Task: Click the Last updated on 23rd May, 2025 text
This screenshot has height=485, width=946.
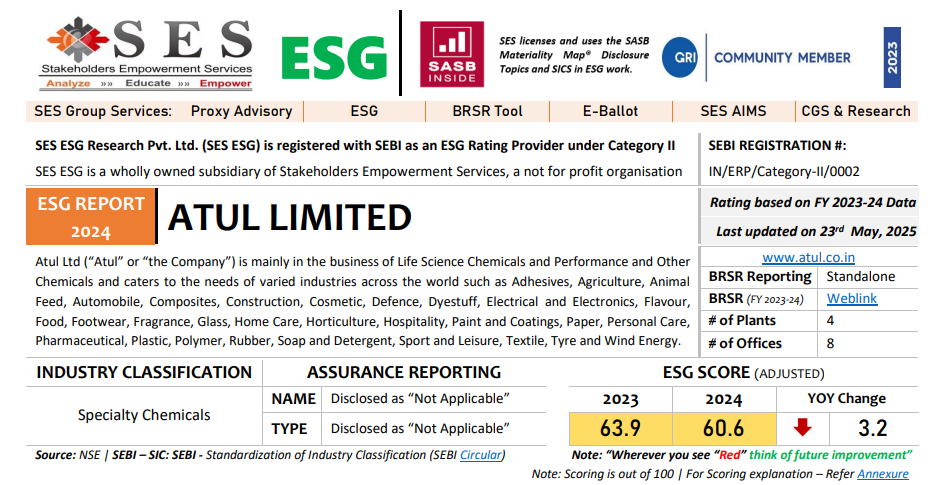Action: coord(816,231)
